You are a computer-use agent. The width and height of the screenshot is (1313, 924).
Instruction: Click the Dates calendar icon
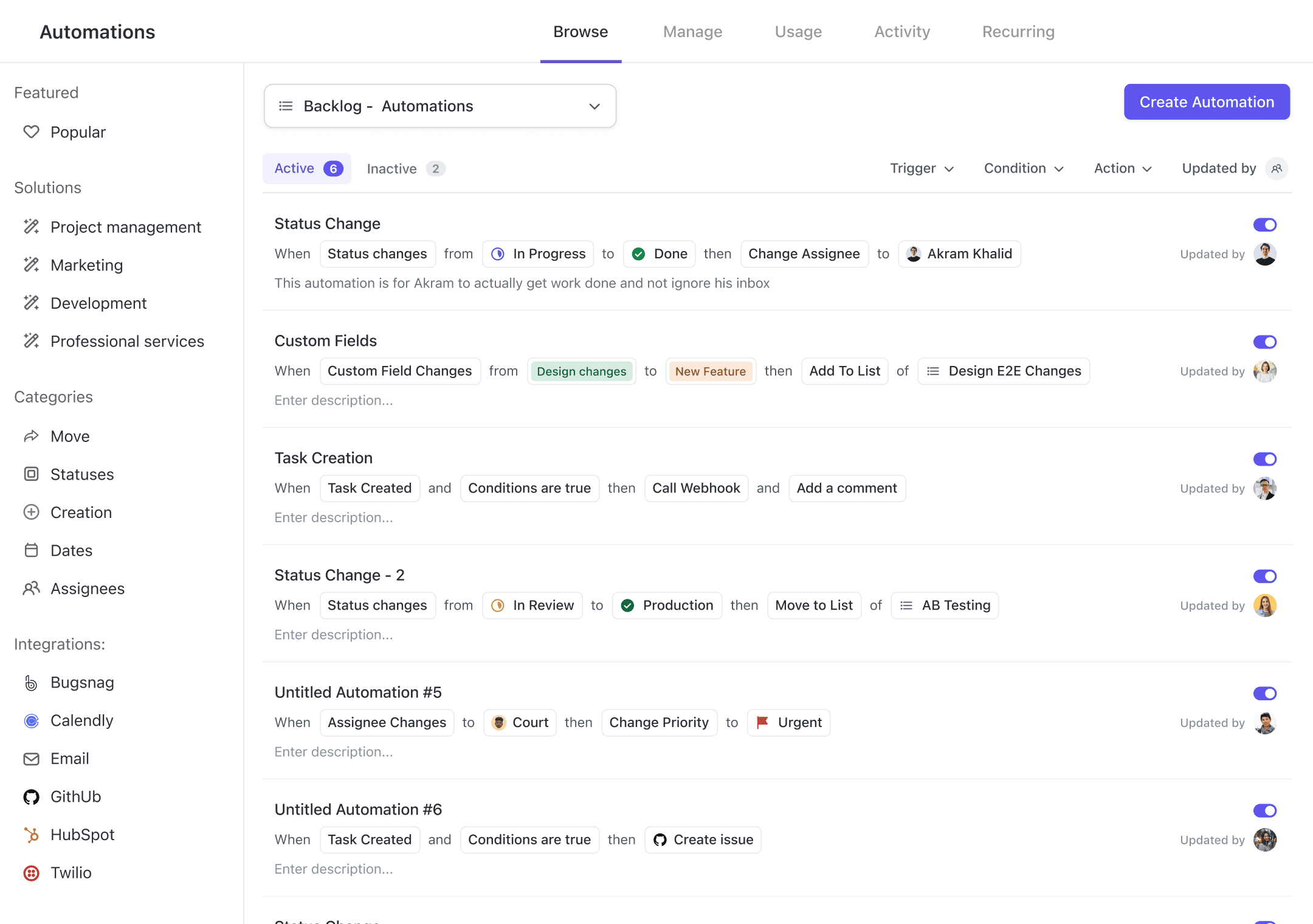tap(31, 551)
